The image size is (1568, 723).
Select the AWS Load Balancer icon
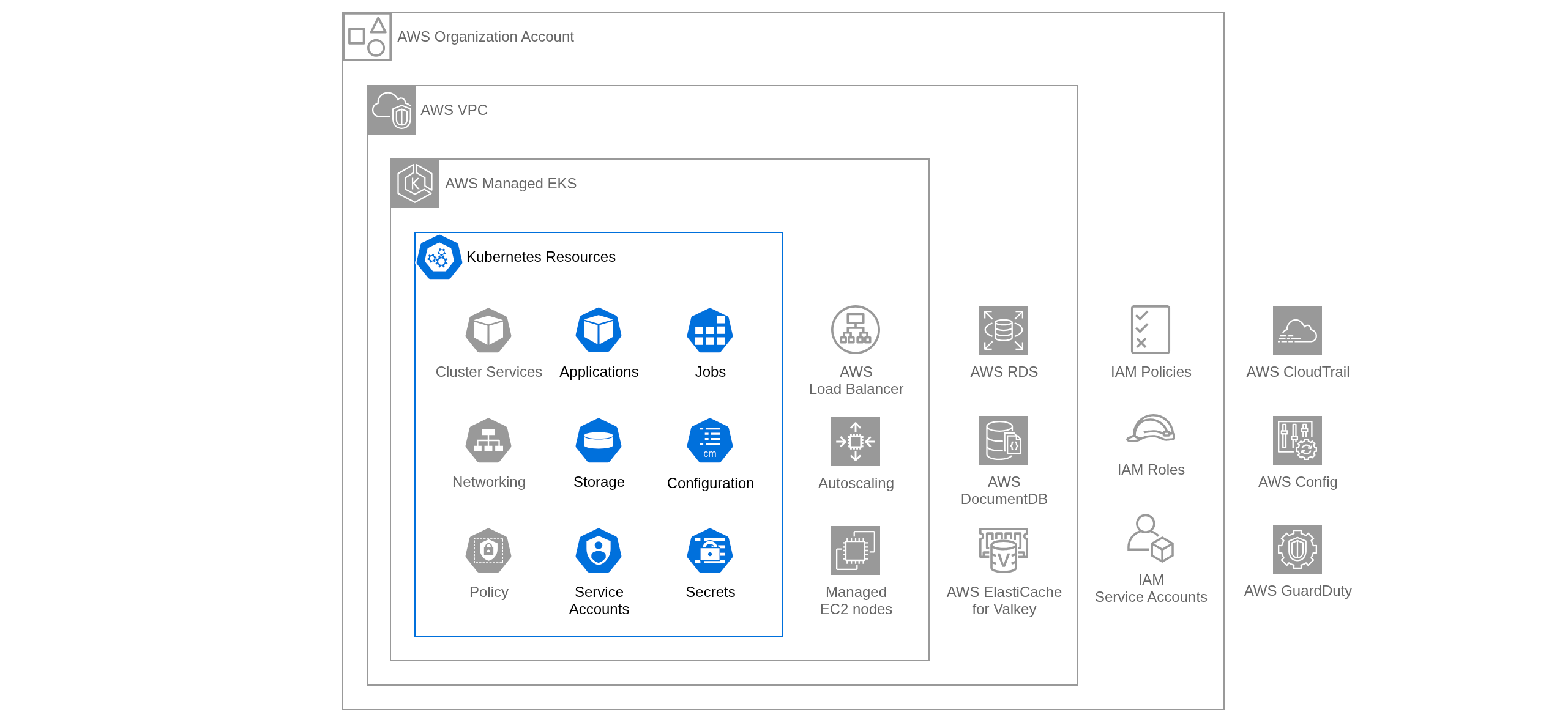pos(856,330)
